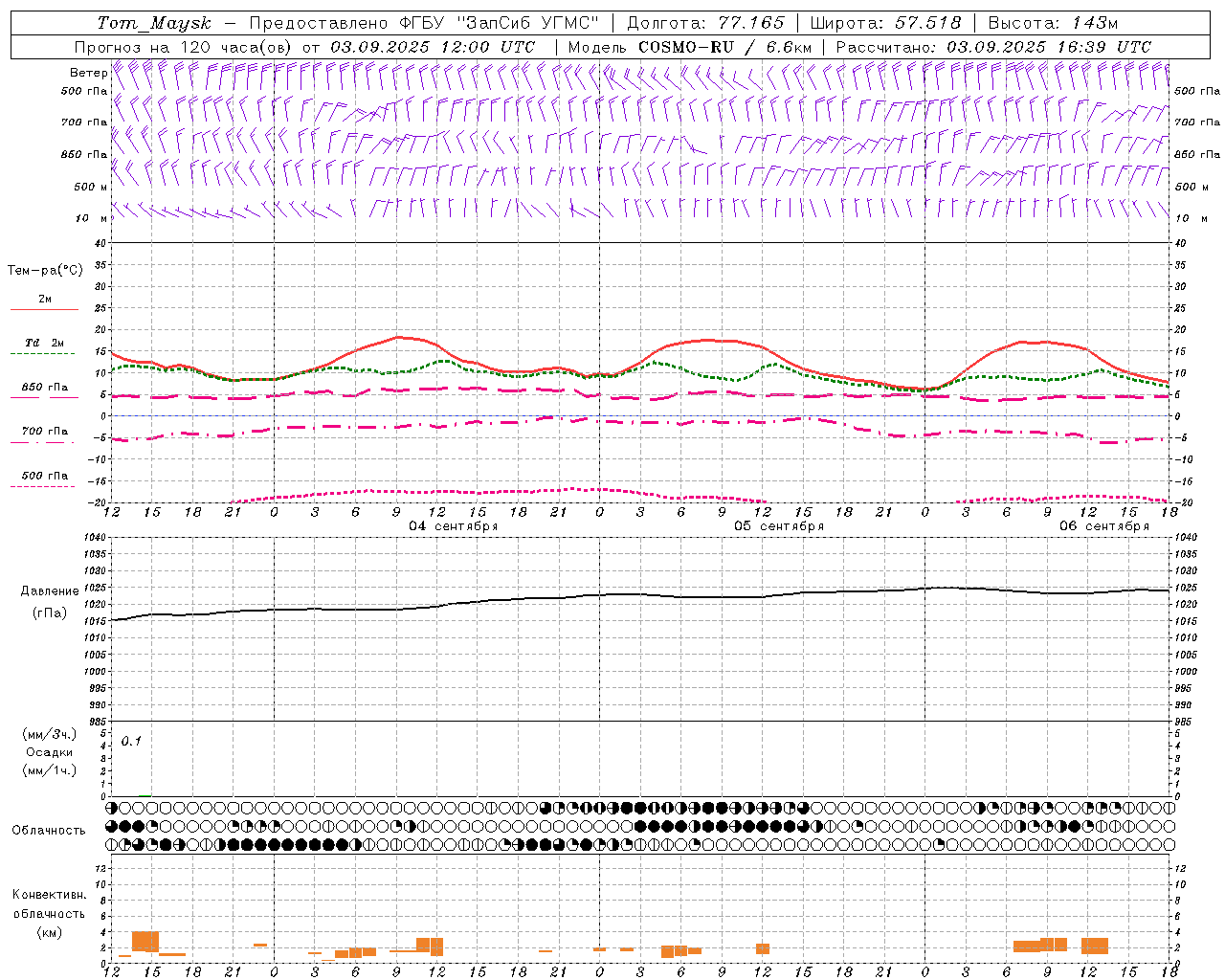Click the '10 м' wind level label at left

coord(91,218)
